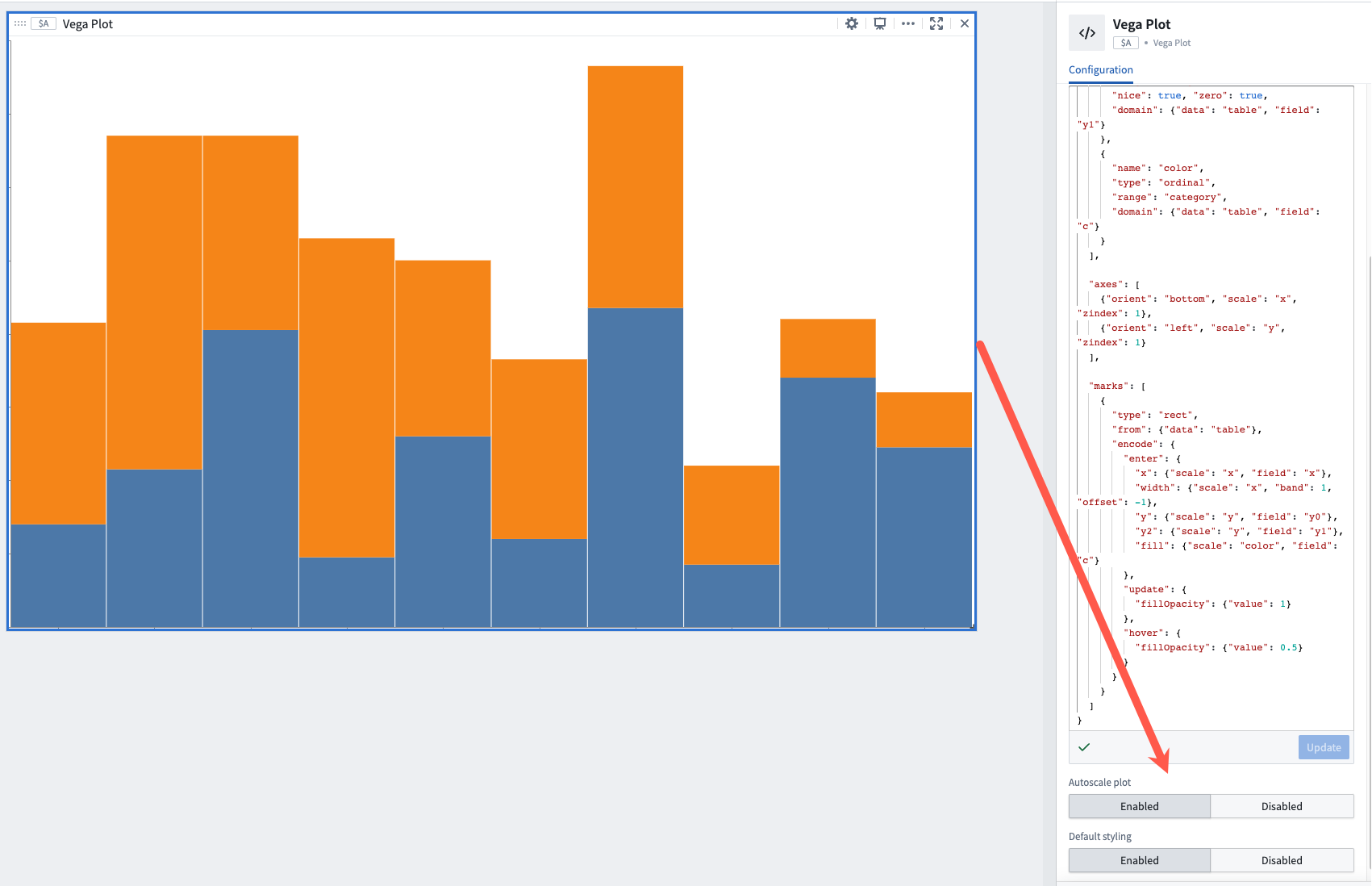Switch to the Configuration tab
Image resolution: width=1372 pixels, height=886 pixels.
pos(1101,70)
